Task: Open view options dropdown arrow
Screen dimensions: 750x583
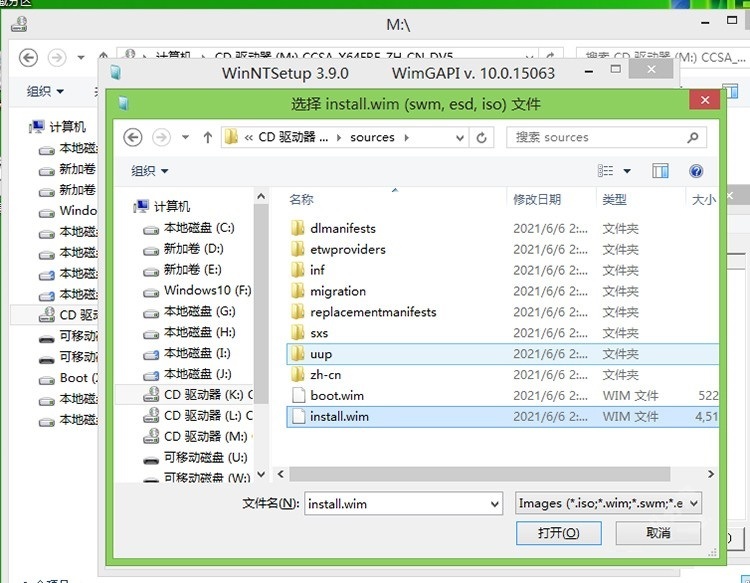Action: pos(627,171)
